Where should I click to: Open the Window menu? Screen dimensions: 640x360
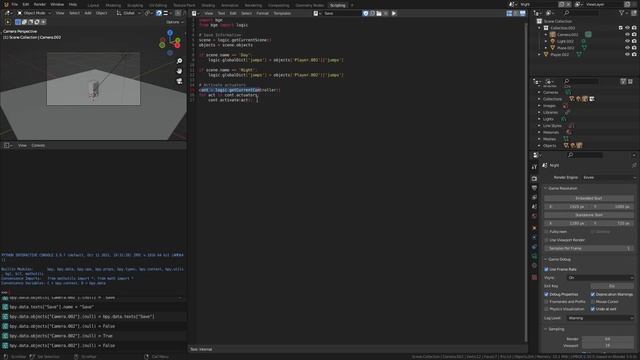(57, 4)
